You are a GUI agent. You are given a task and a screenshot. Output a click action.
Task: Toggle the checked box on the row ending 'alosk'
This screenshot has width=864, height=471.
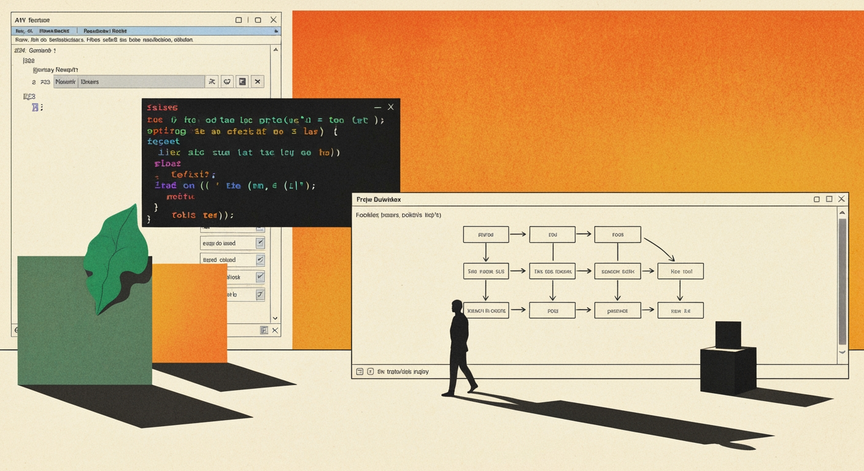point(260,277)
